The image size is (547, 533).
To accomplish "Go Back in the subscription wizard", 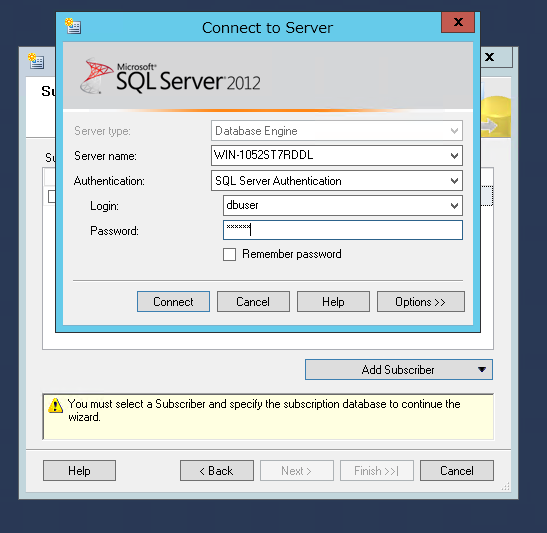I will pyautogui.click(x=217, y=471).
